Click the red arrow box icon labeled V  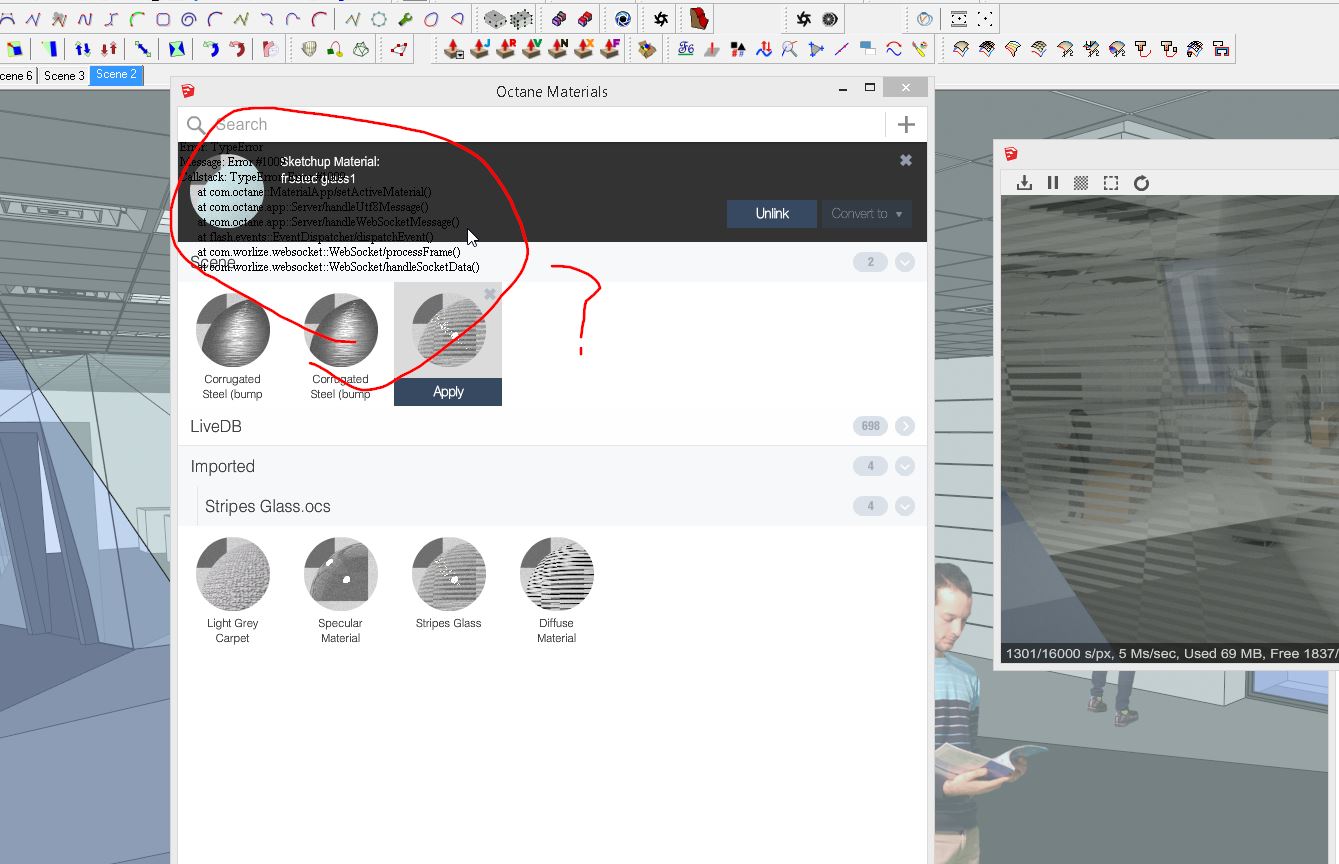coord(532,48)
